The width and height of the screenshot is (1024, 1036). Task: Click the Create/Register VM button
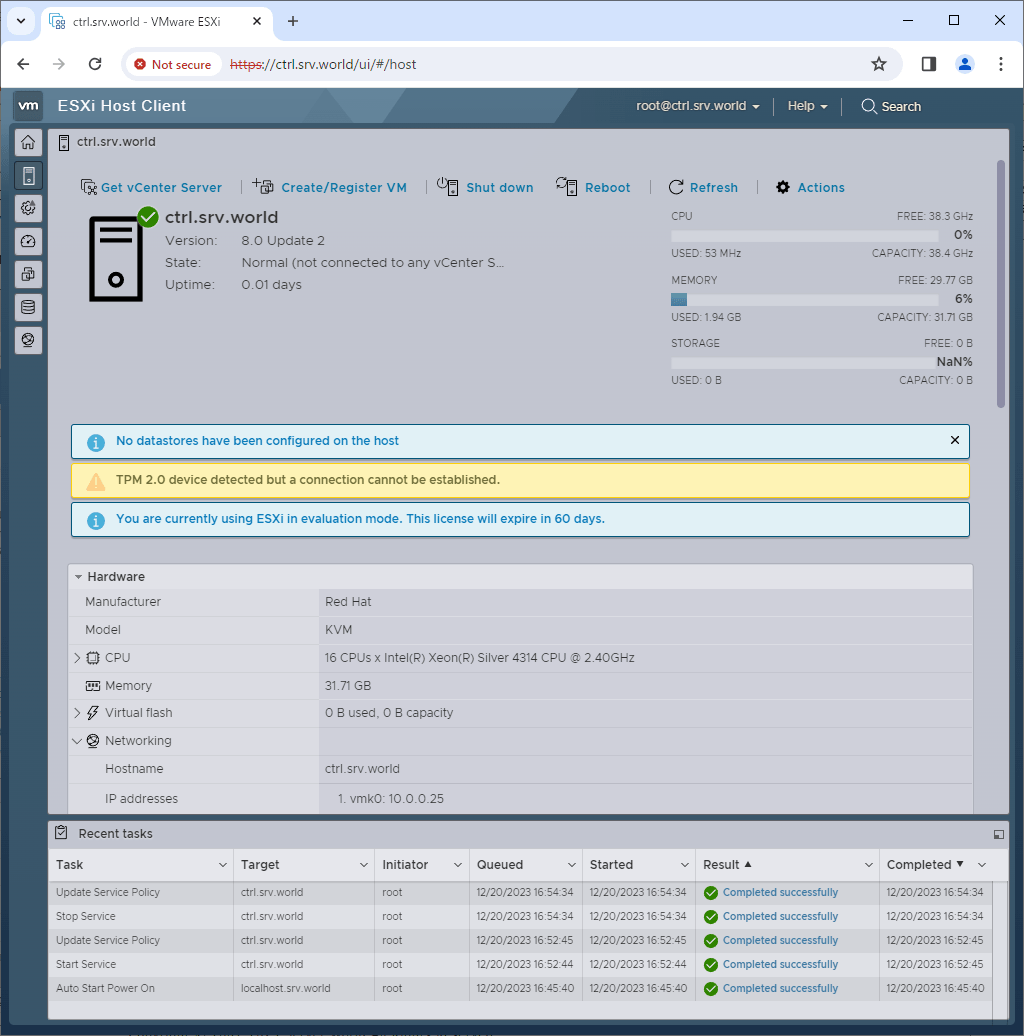(333, 187)
